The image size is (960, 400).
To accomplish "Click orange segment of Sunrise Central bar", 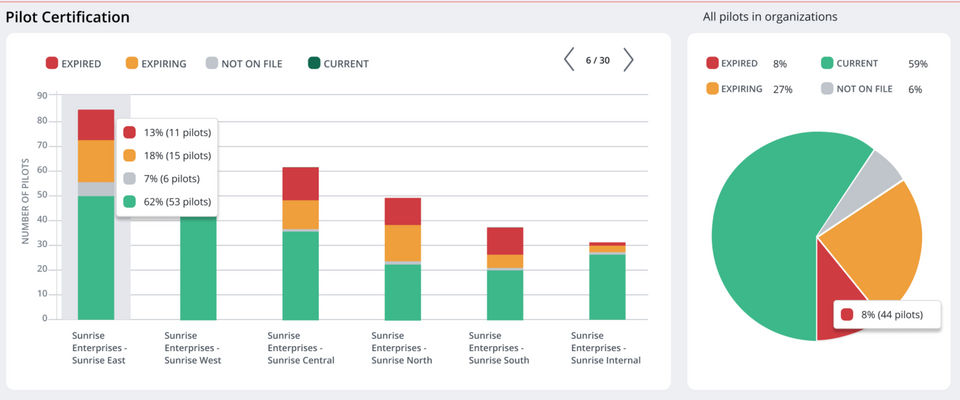I will [x=301, y=214].
